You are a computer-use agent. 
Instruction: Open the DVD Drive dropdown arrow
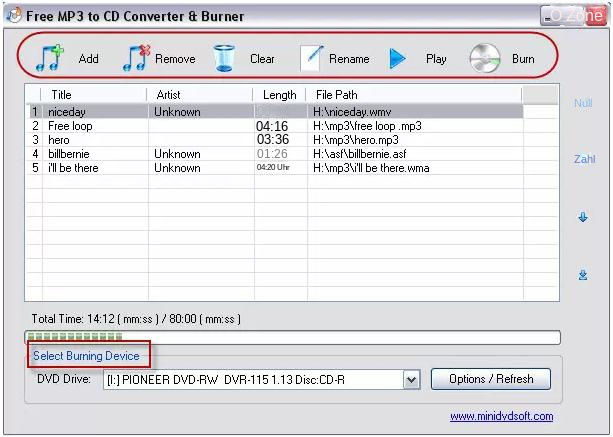click(412, 380)
